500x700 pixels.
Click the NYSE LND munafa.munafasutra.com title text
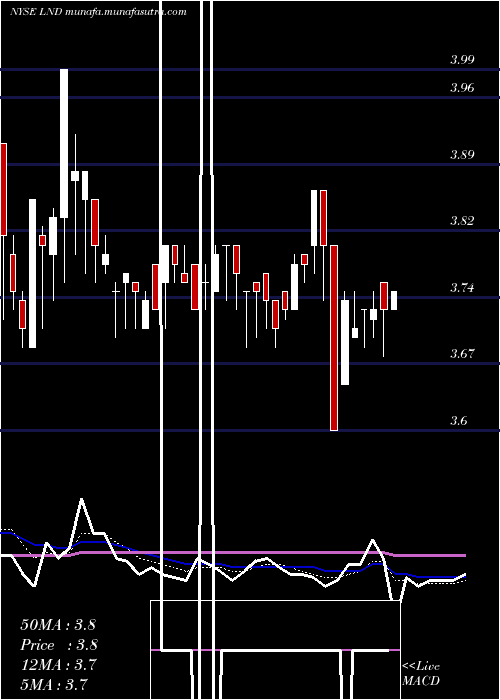coord(98,12)
